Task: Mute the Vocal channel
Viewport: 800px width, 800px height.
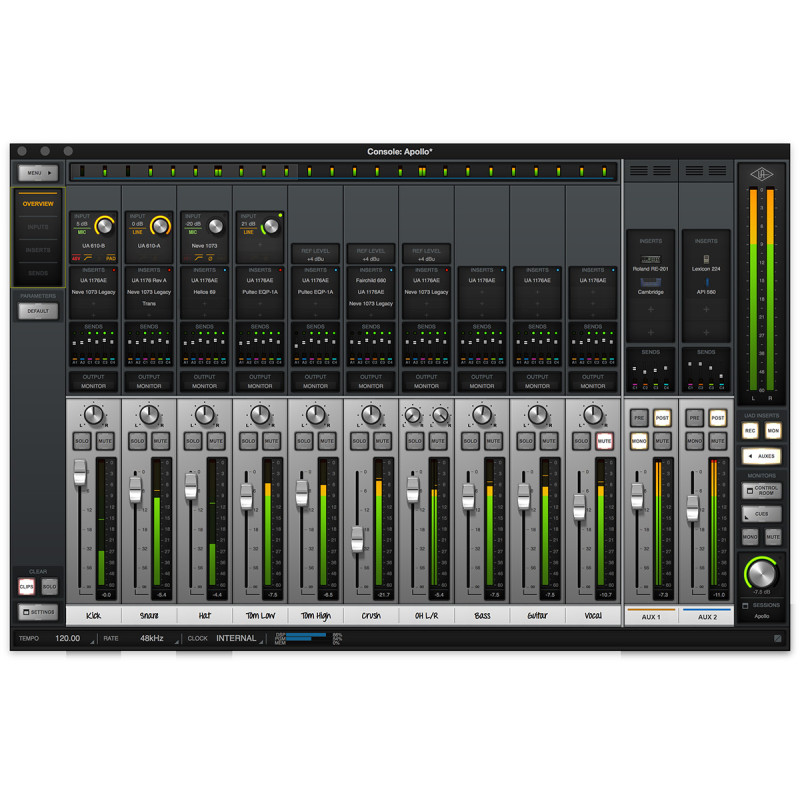Action: pos(605,440)
